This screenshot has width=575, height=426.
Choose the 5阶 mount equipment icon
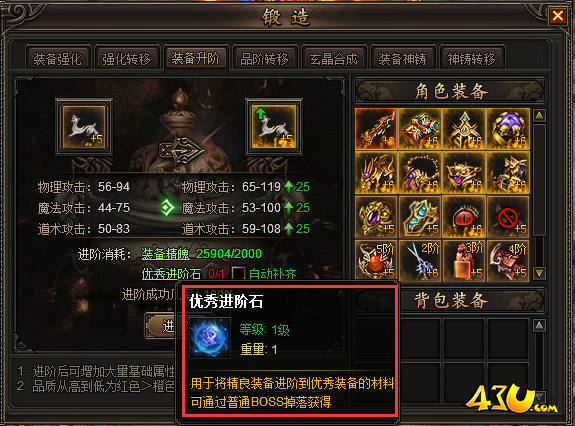pyautogui.click(x=376, y=261)
